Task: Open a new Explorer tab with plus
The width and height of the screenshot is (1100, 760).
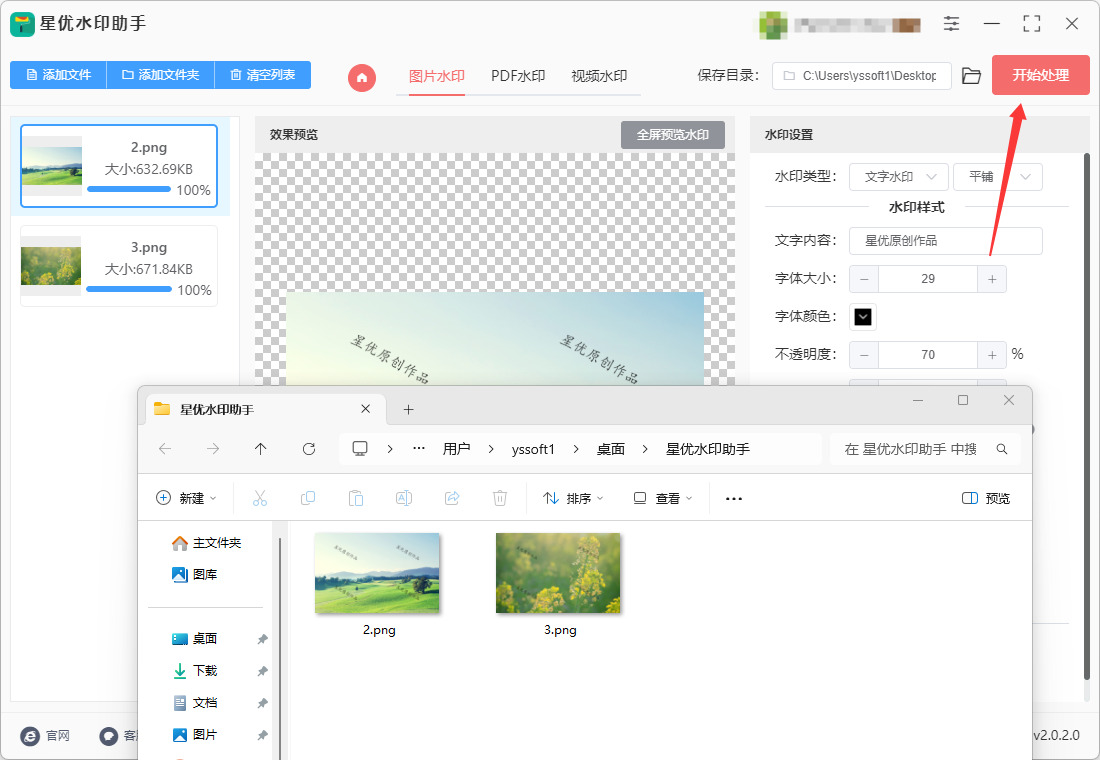Action: tap(408, 409)
